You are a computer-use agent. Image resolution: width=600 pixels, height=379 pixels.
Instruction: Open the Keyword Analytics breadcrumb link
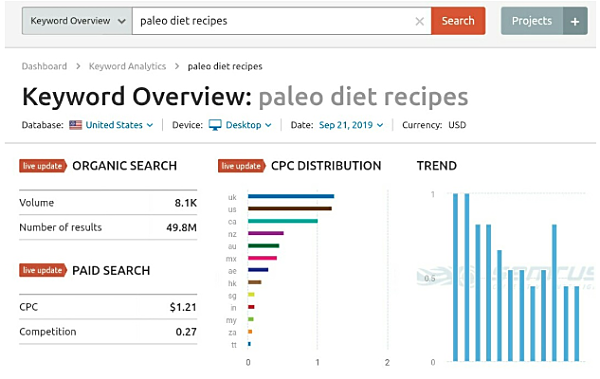point(127,66)
